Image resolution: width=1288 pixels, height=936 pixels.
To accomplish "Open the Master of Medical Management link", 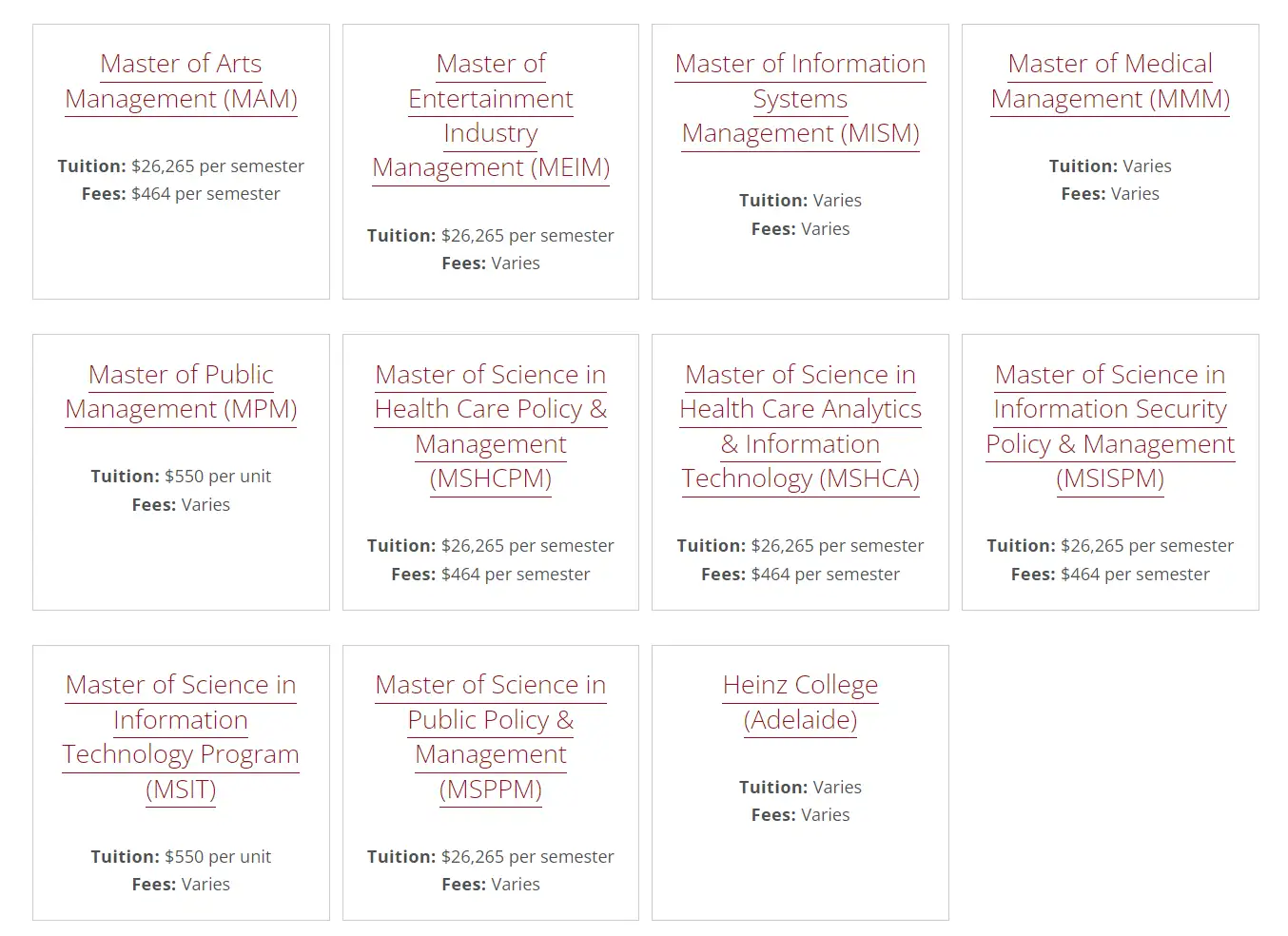I will pyautogui.click(x=1110, y=81).
